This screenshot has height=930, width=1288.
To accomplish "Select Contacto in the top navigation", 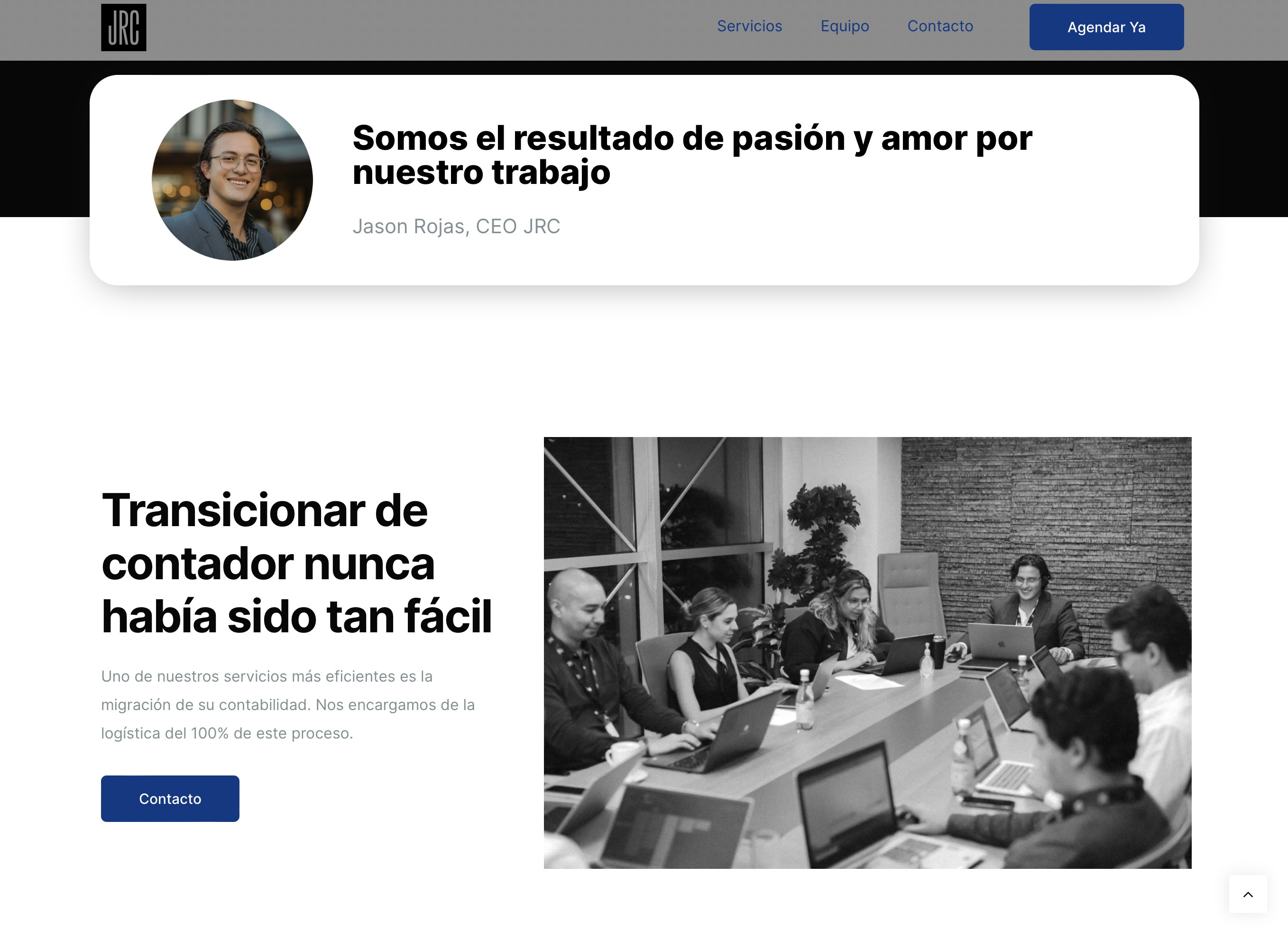I will coord(940,26).
